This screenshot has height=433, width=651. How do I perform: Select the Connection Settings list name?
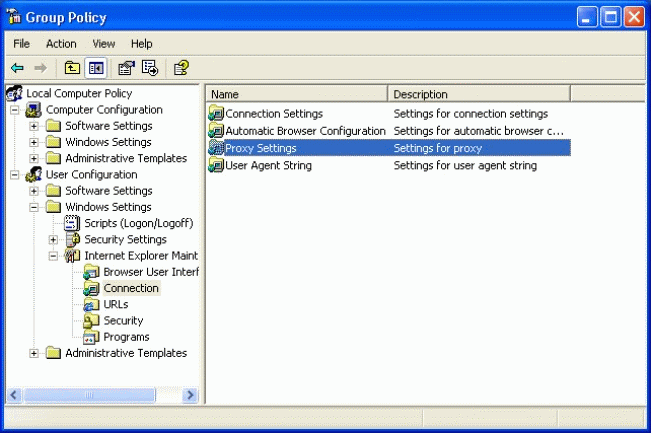pyautogui.click(x=274, y=114)
